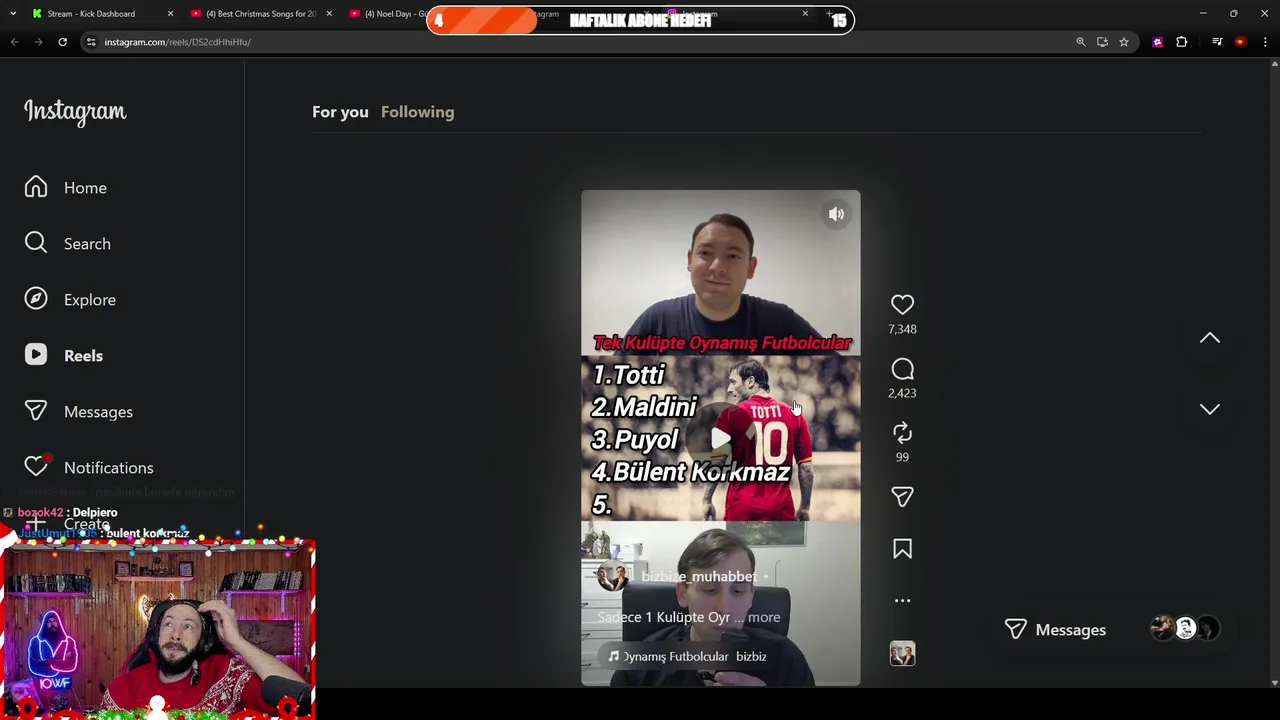Click the page scrollbar down arrow
1280x720 pixels.
pos(1274,683)
